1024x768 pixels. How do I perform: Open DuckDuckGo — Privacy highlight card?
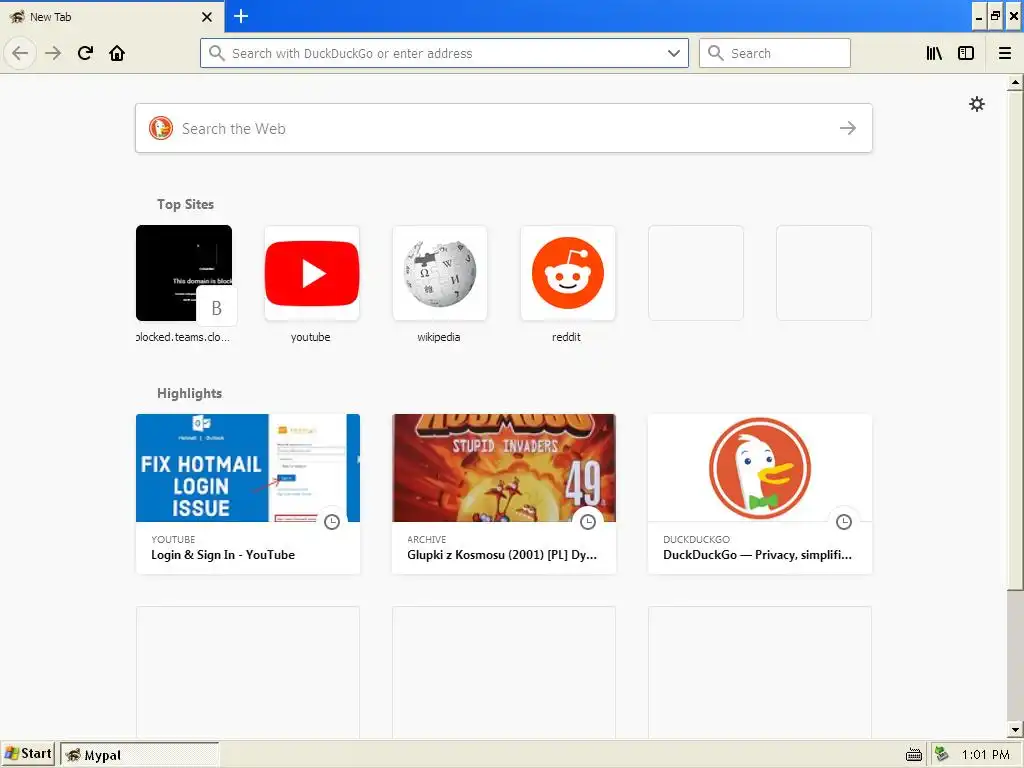tap(760, 494)
